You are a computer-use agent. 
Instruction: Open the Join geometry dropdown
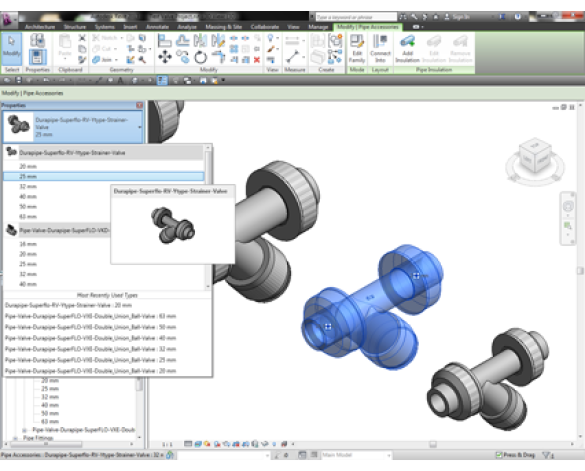tap(116, 60)
